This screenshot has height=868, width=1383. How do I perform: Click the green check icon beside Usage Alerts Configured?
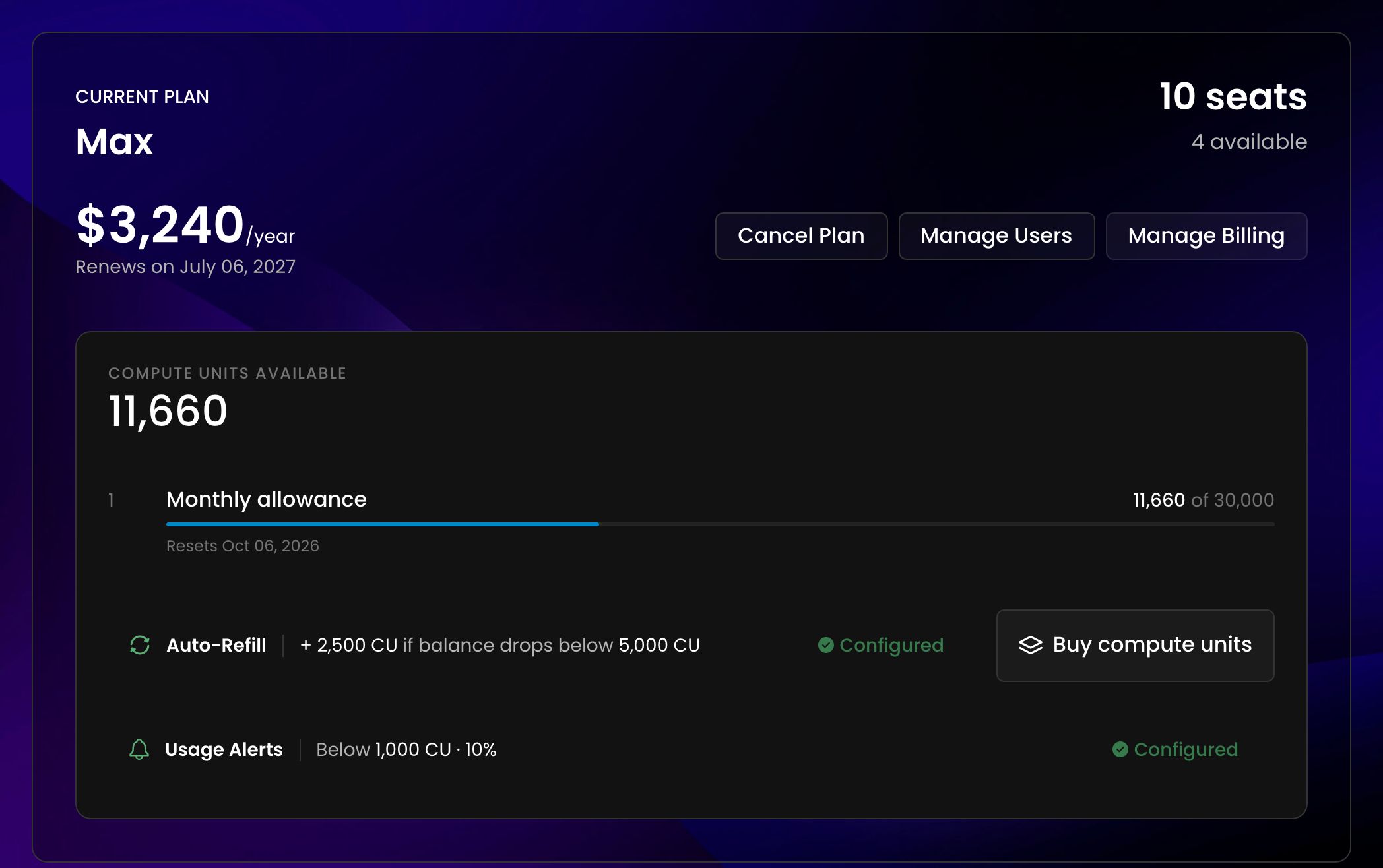point(1120,749)
